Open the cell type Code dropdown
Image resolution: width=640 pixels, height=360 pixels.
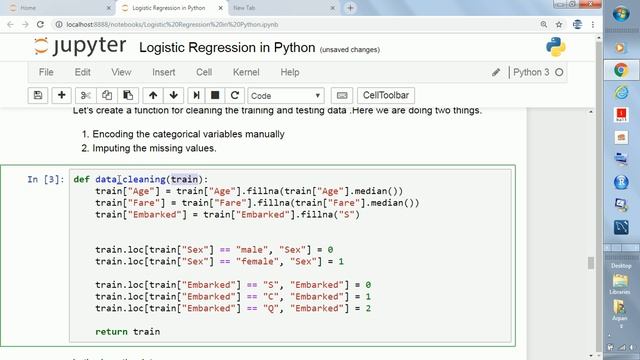(286, 96)
